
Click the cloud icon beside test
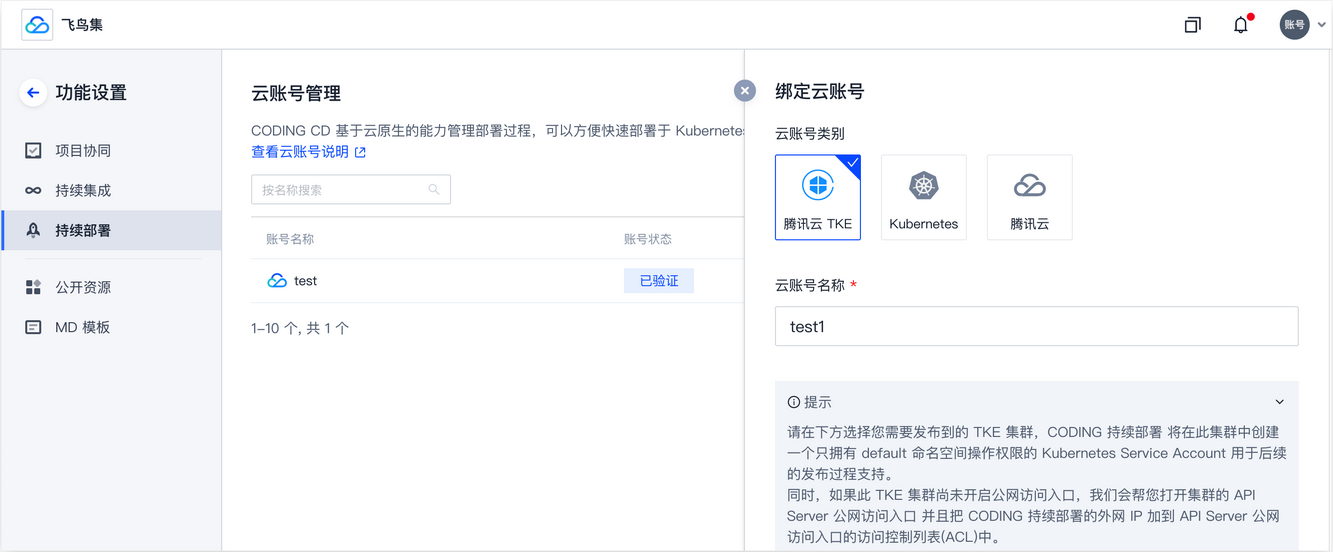coord(277,281)
